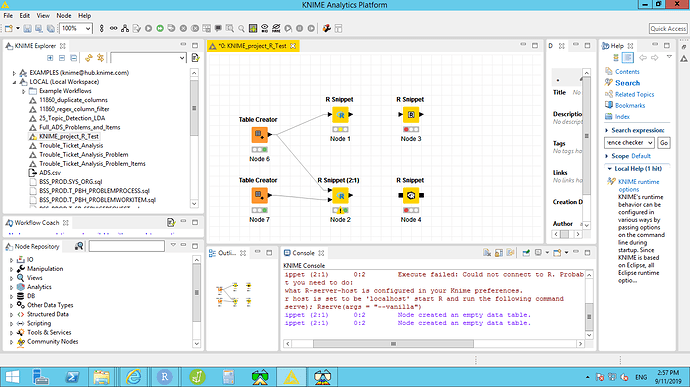Expand the Scope section in Help

[x=607, y=156]
